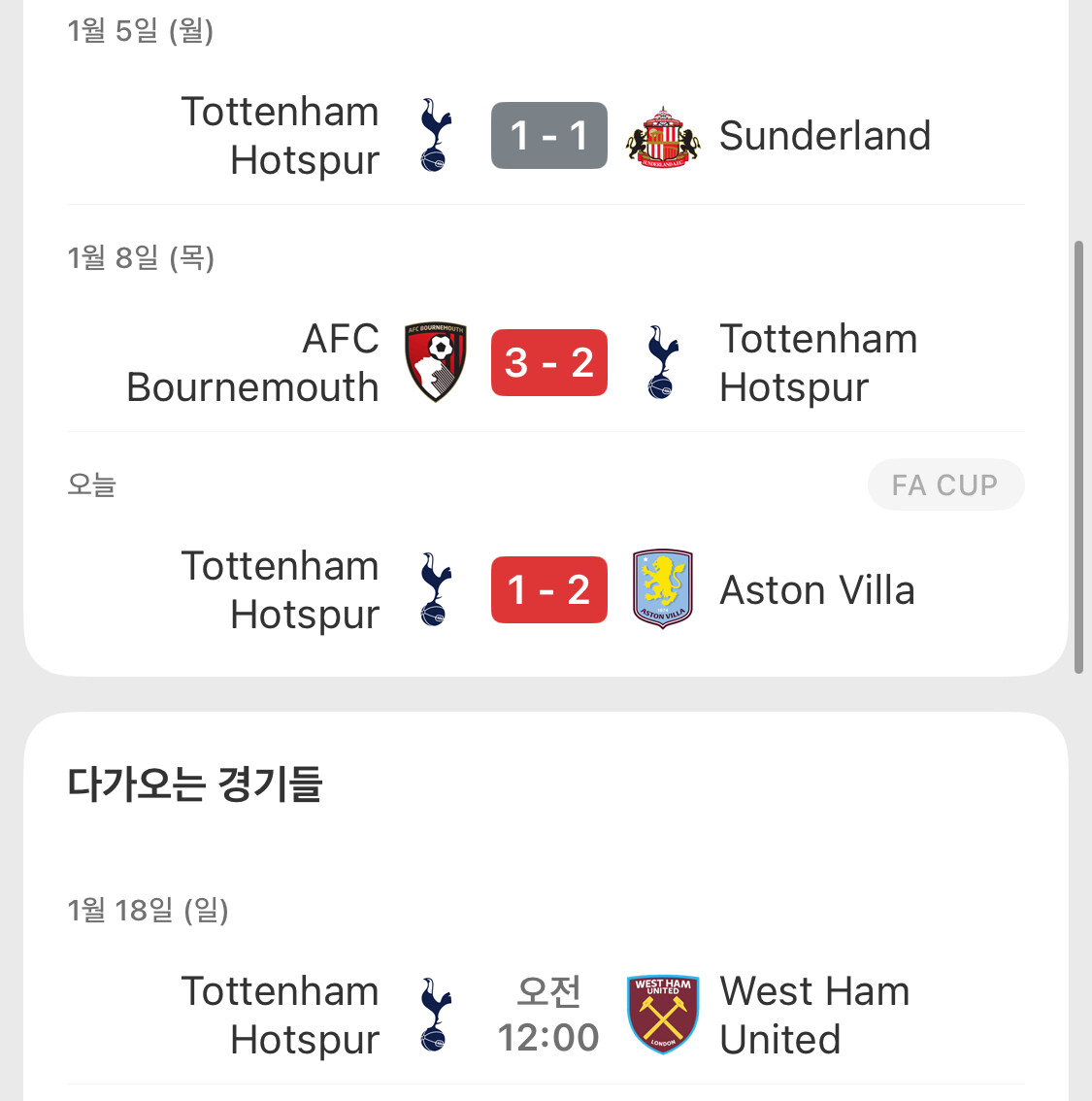Click Tottenham crest in the Aston Villa match
The width and height of the screenshot is (1092, 1101).
(436, 589)
